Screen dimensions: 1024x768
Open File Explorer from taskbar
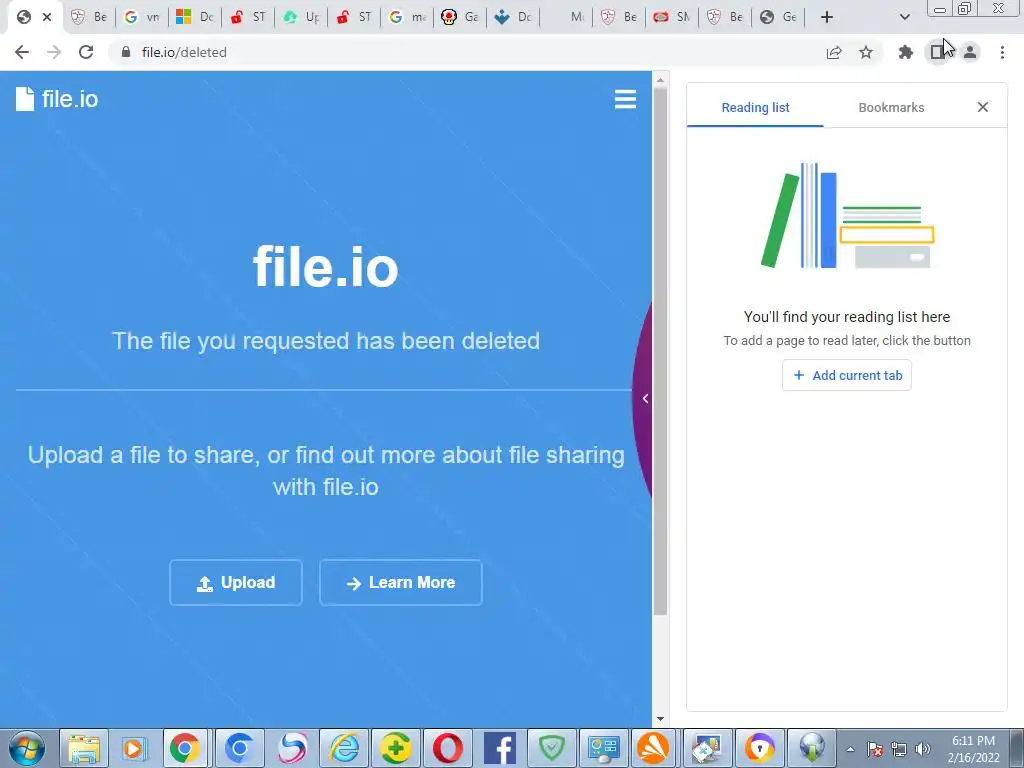coord(84,748)
